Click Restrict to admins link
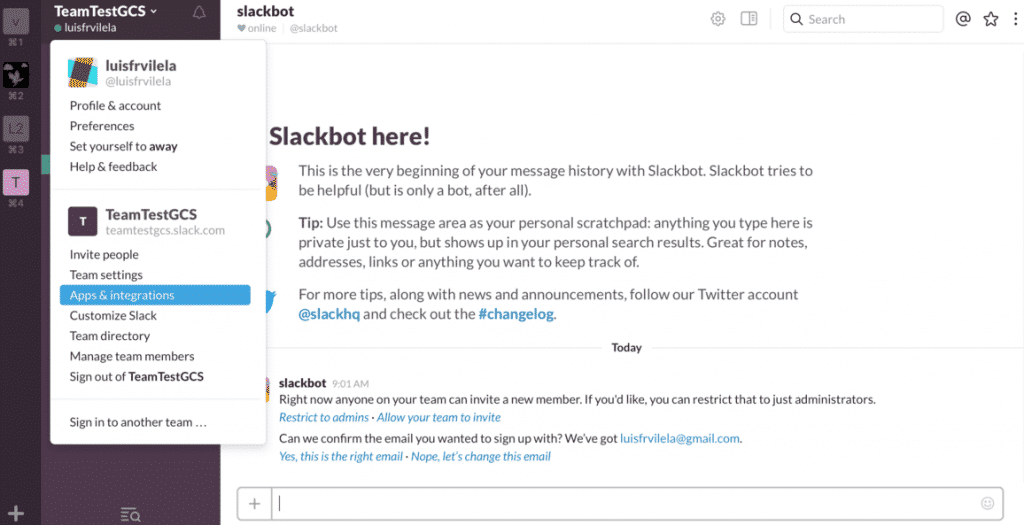 (324, 417)
